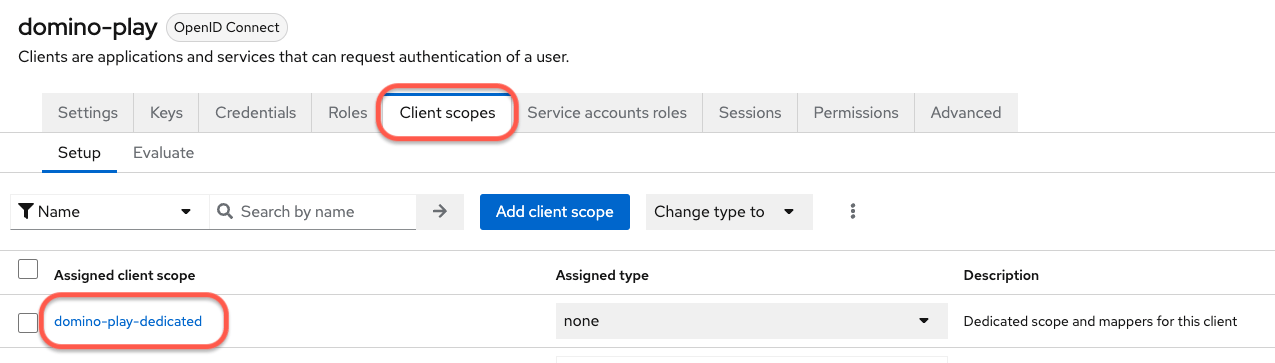The image size is (1275, 363).
Task: Click the magnifier icon in search box
Action: click(x=225, y=212)
